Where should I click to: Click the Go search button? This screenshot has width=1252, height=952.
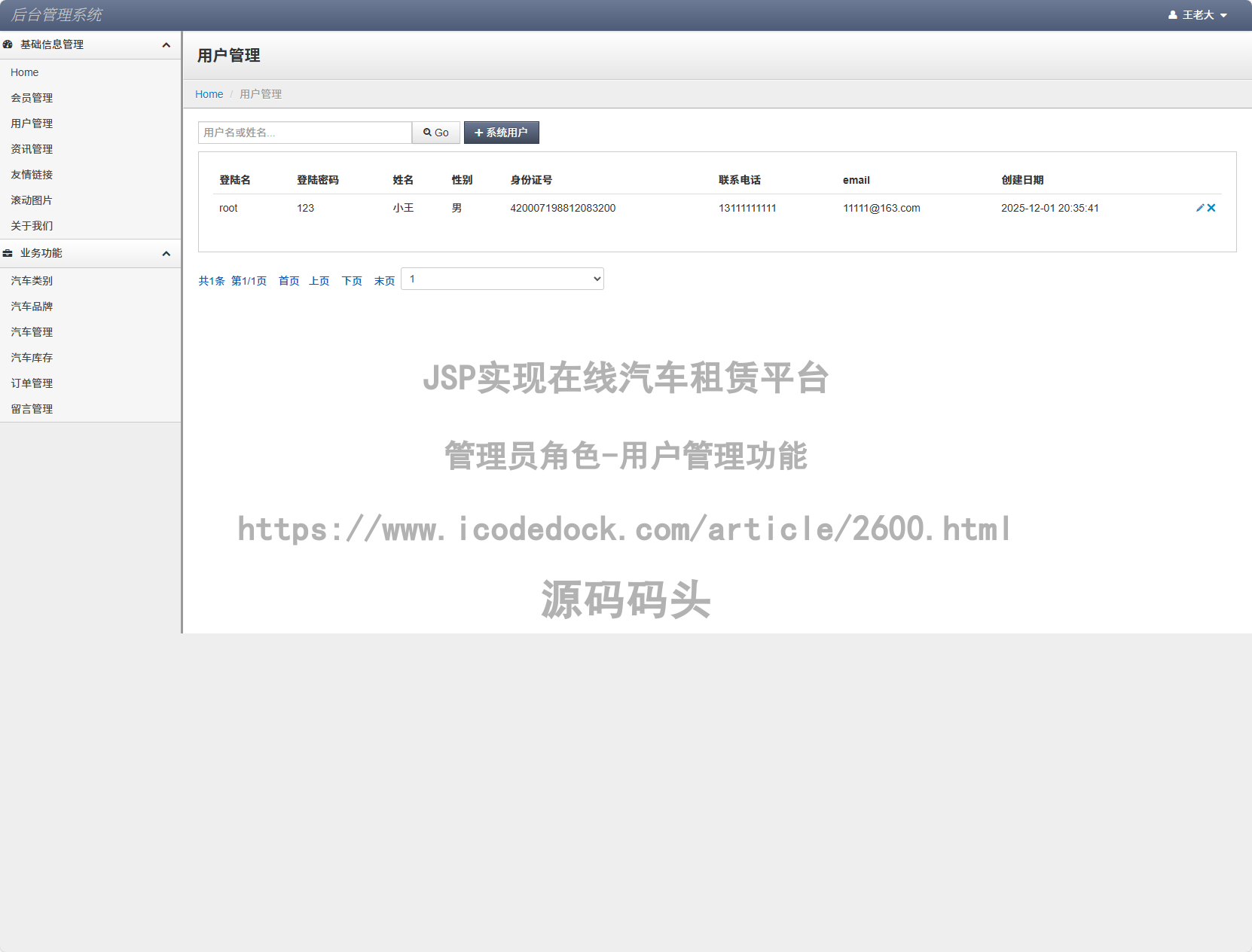coord(435,132)
